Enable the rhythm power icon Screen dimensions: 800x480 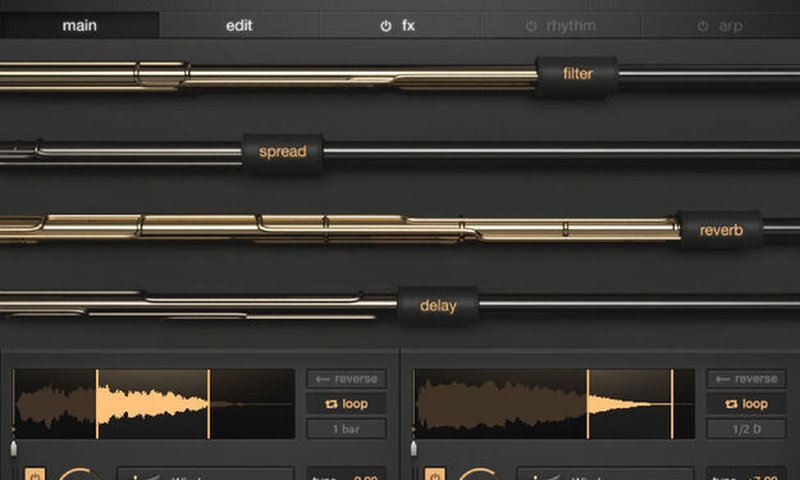point(531,26)
